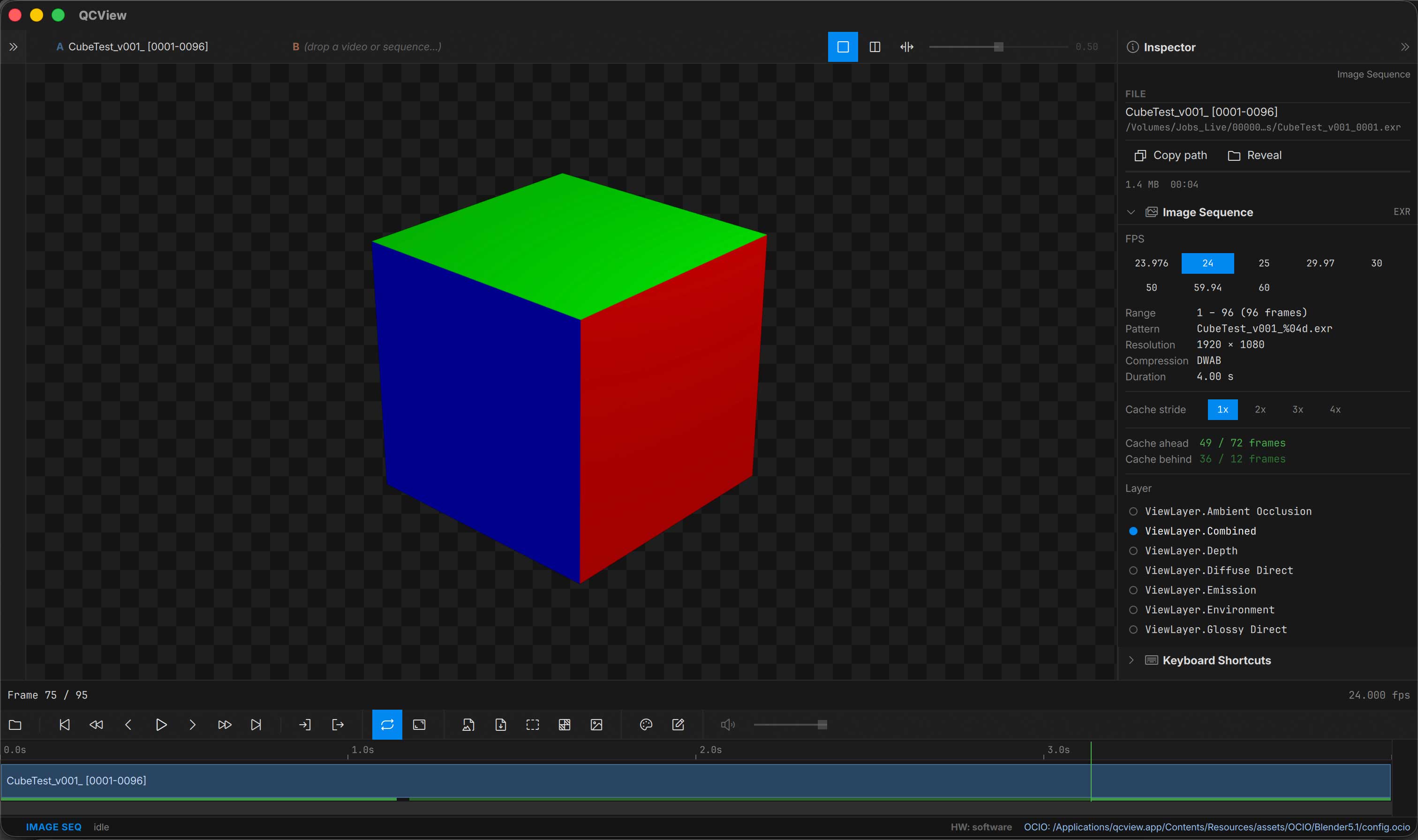Screen dimensions: 1418x840
Task: Set FPS to 30
Action: coord(1377,263)
